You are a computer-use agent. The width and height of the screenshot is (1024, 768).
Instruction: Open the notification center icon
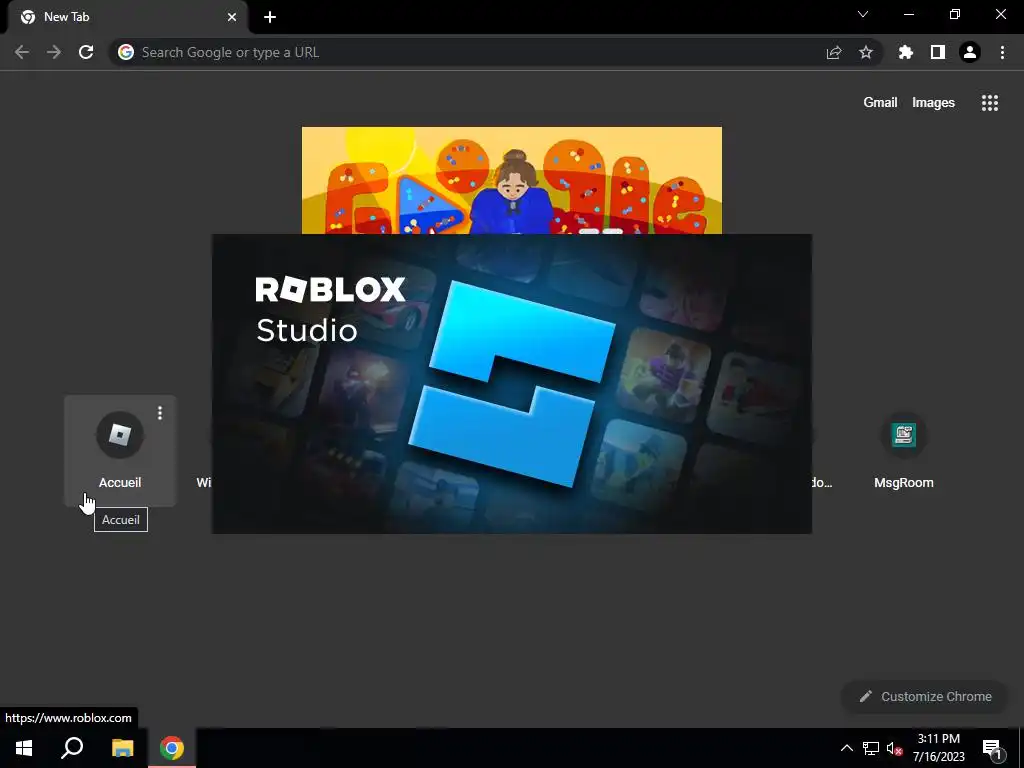point(992,749)
